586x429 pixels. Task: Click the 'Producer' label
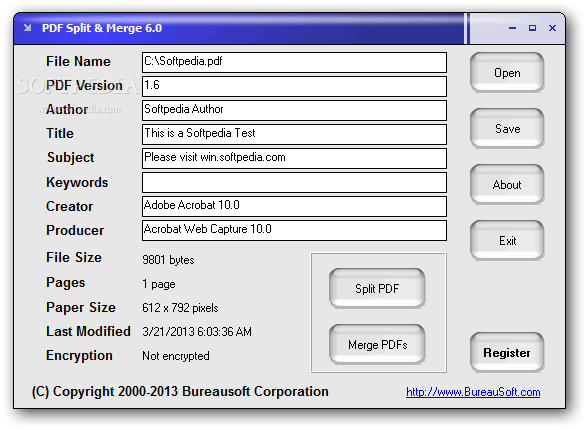click(75, 230)
